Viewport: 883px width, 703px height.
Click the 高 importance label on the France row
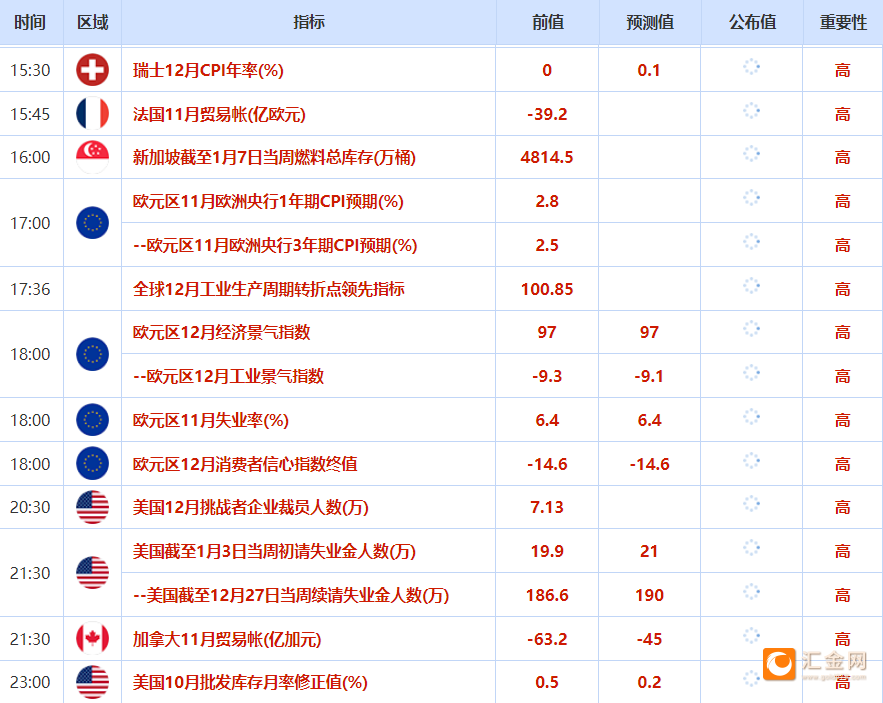(x=841, y=114)
